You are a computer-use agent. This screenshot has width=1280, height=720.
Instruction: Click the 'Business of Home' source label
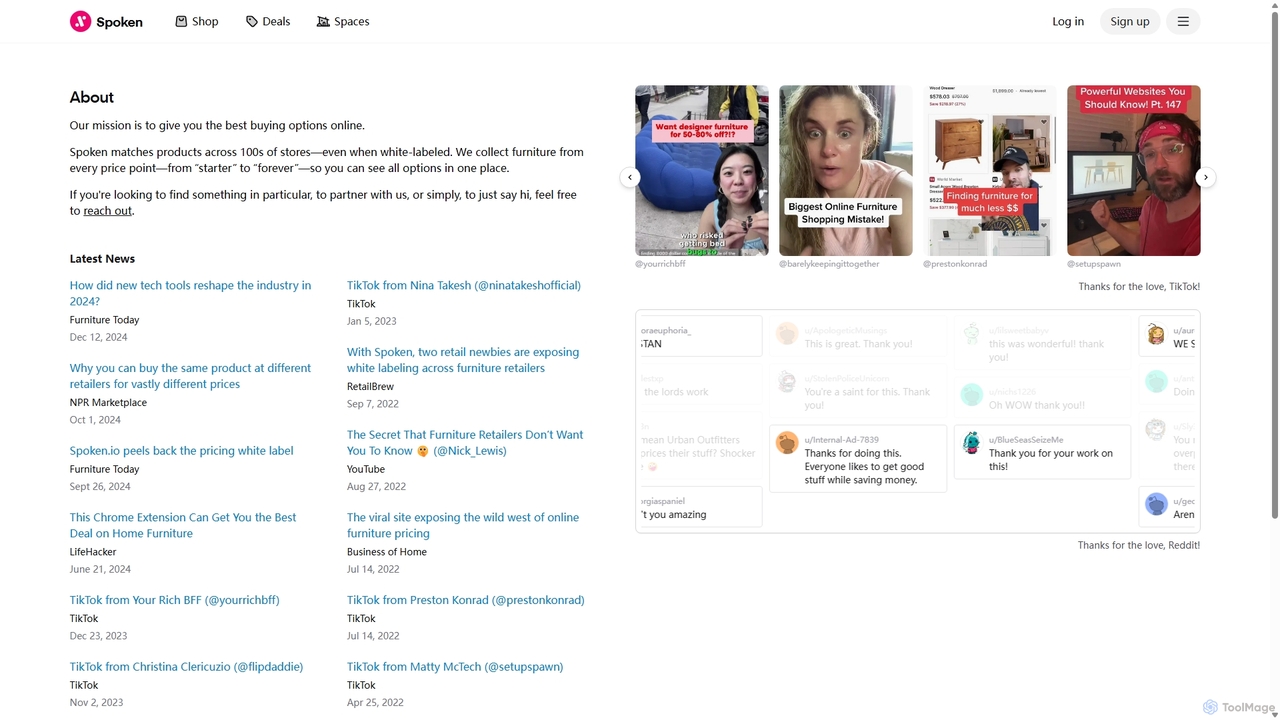click(387, 552)
